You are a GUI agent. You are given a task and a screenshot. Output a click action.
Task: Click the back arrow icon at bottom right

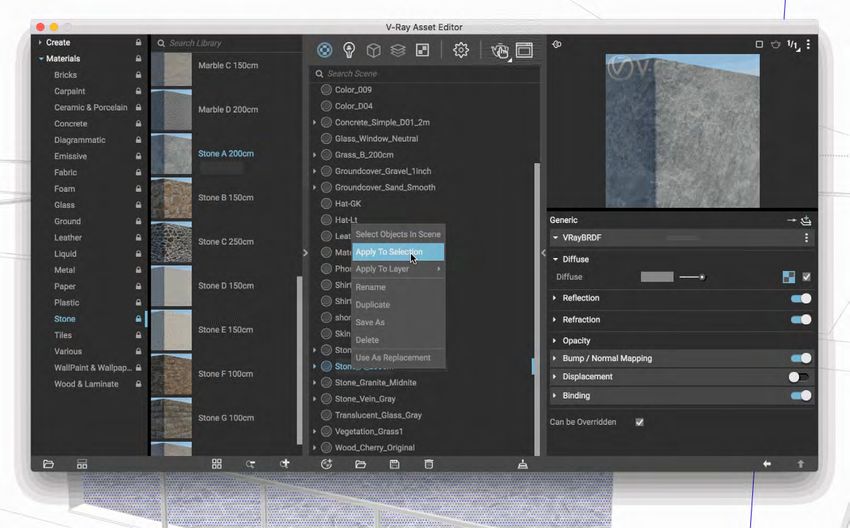pyautogui.click(x=767, y=464)
